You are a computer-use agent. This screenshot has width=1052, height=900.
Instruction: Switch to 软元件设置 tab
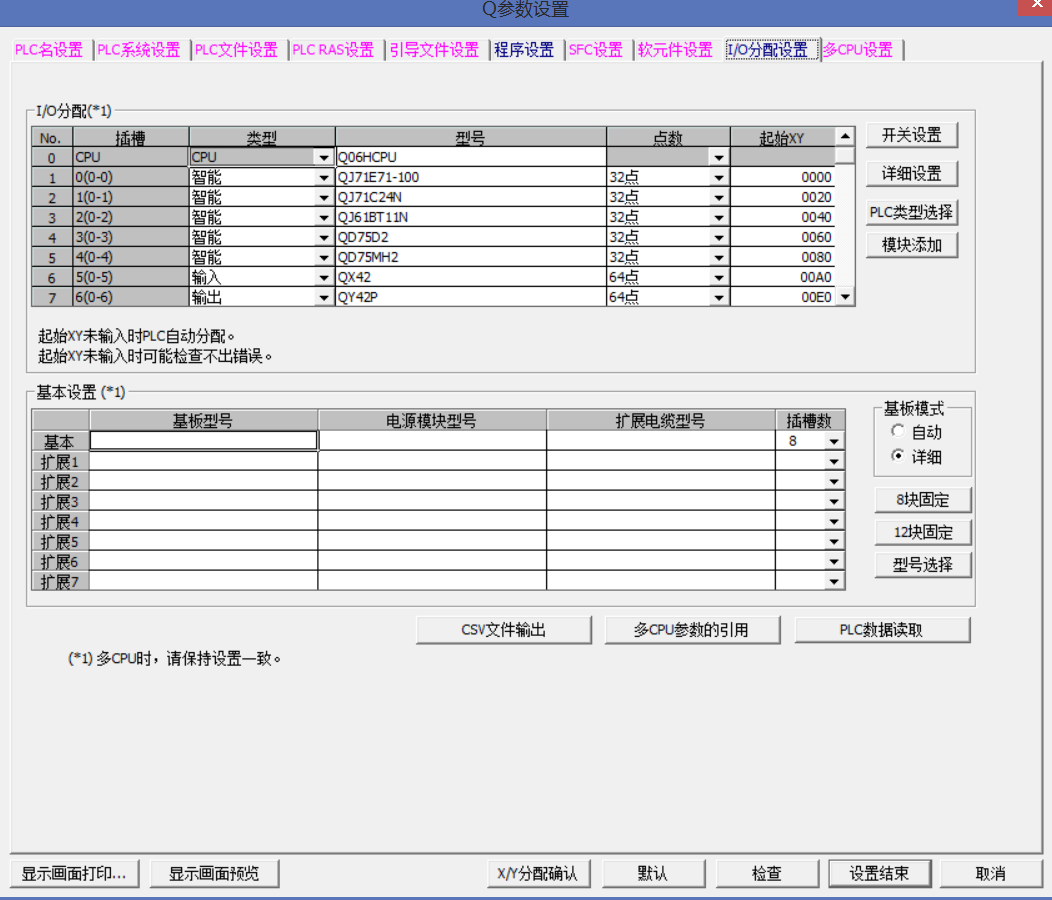coord(675,50)
